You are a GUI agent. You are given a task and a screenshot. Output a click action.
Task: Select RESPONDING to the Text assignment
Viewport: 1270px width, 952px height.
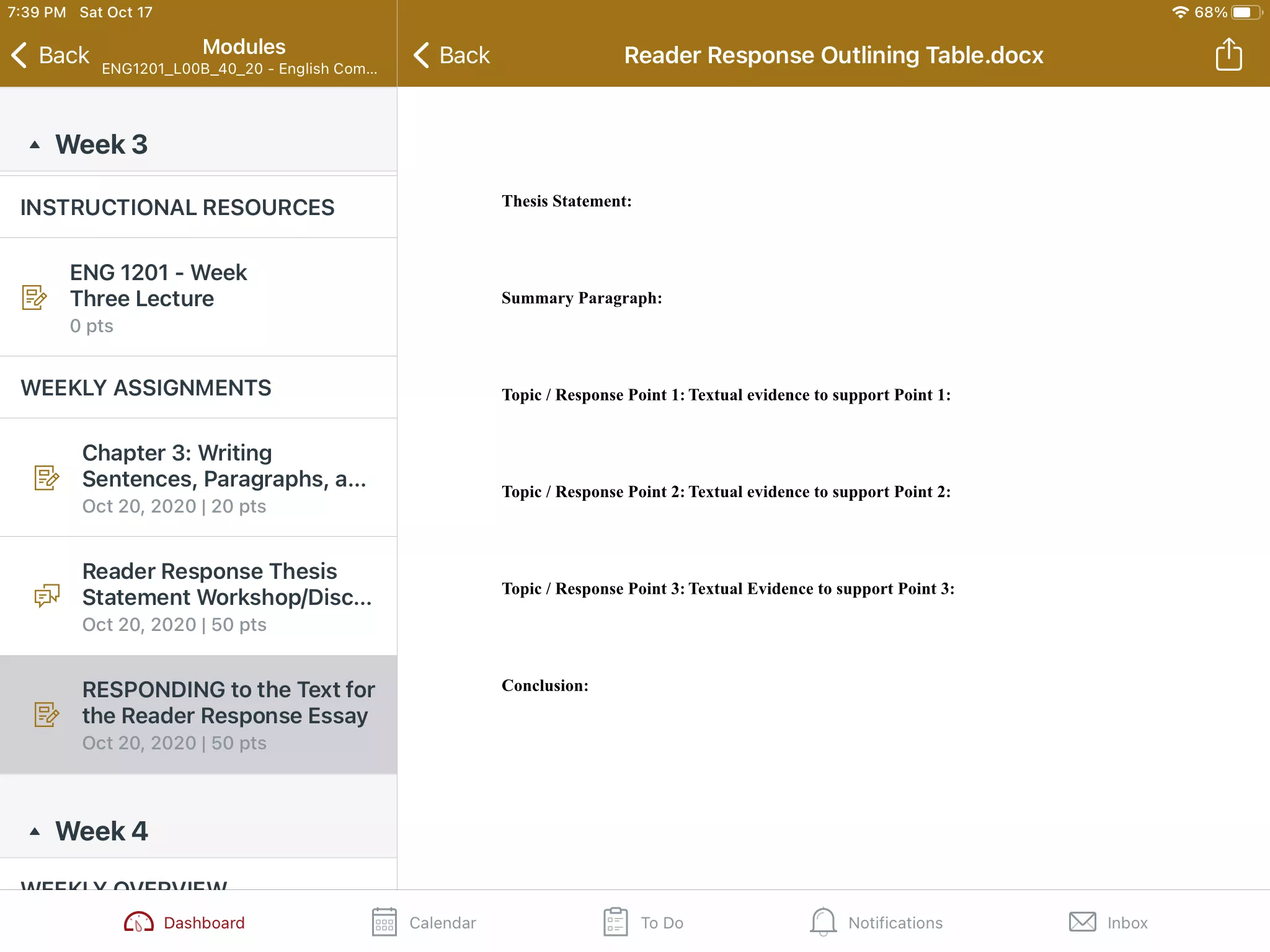(198, 714)
